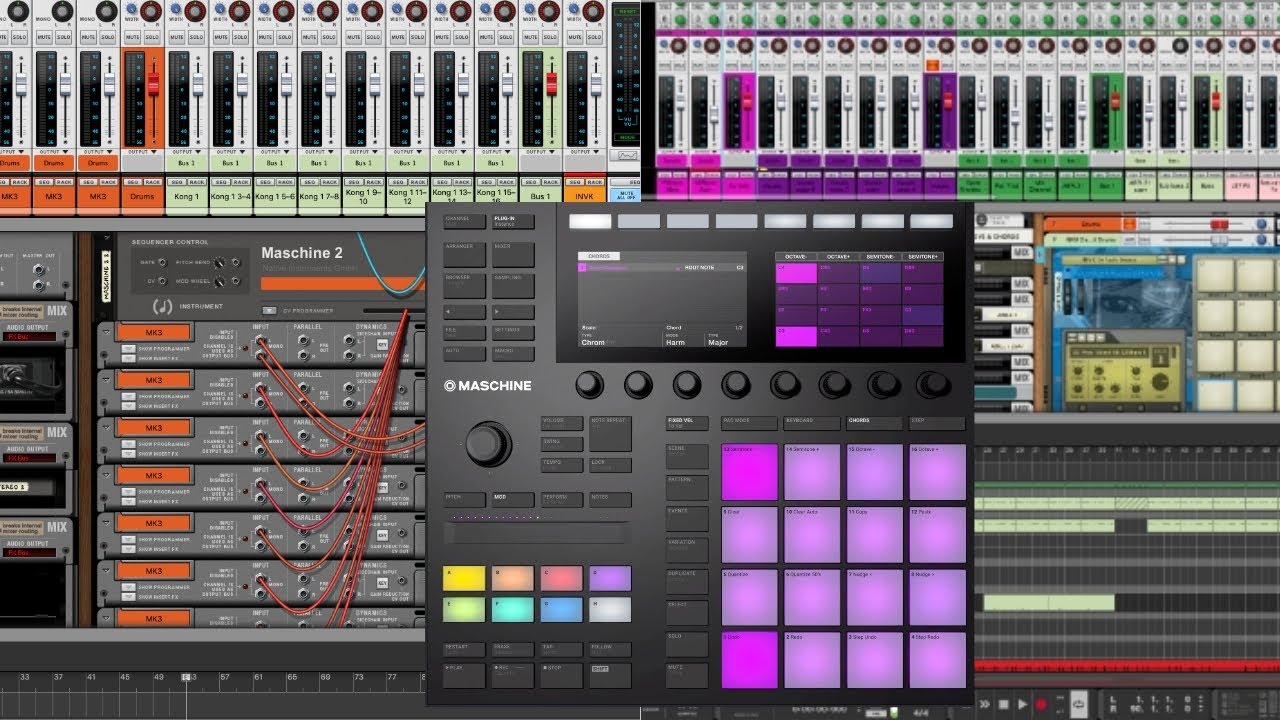This screenshot has width=1280, height=720.
Task: Select yellow group A pad
Action: 464,578
